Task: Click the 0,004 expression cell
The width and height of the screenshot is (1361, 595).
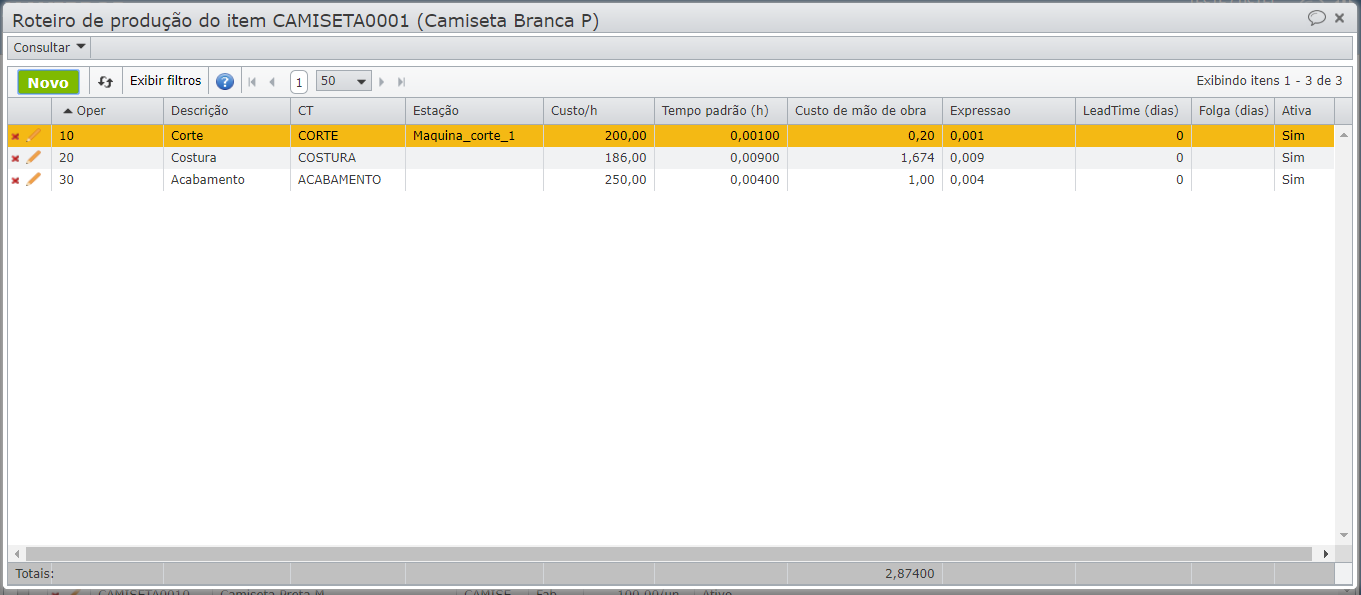Action: [1009, 180]
